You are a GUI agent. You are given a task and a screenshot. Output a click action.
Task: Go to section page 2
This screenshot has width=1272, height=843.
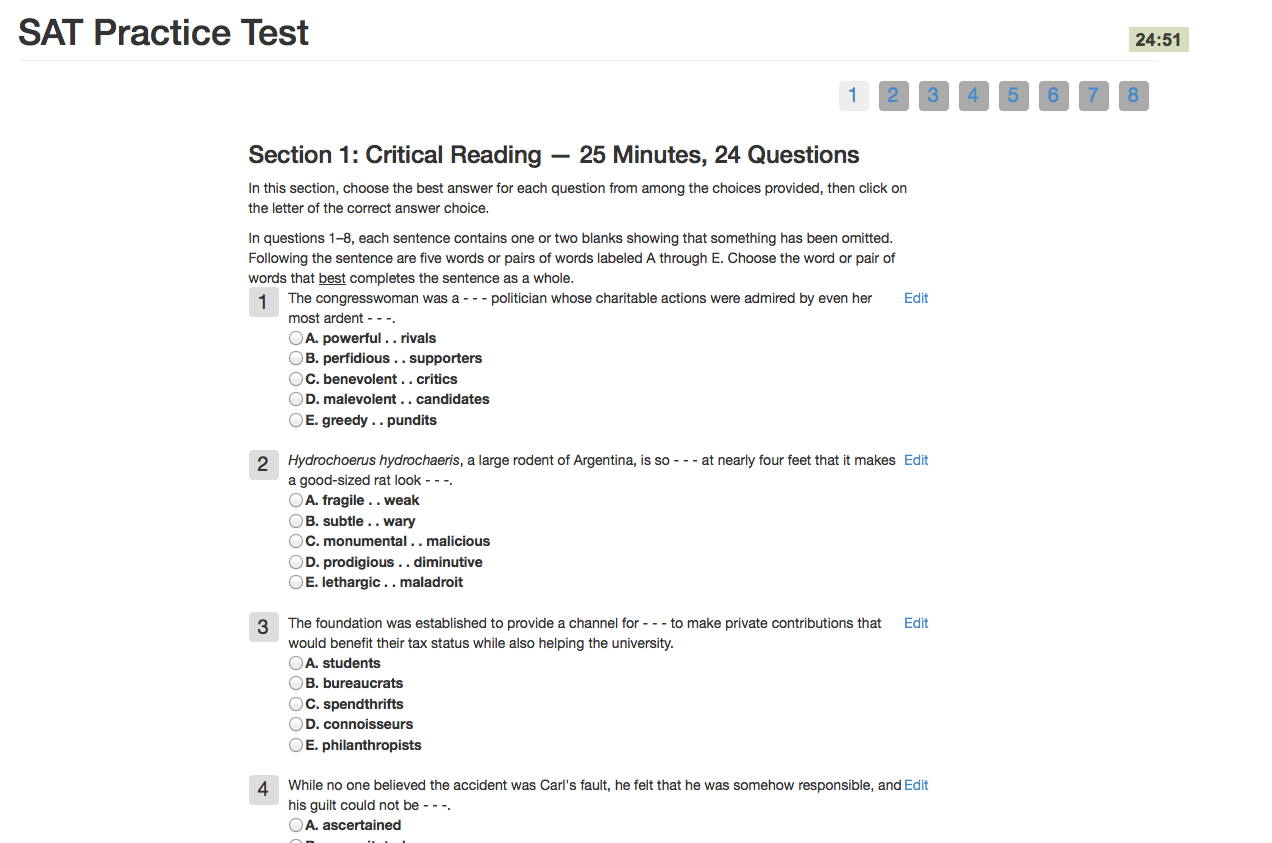[x=893, y=96]
